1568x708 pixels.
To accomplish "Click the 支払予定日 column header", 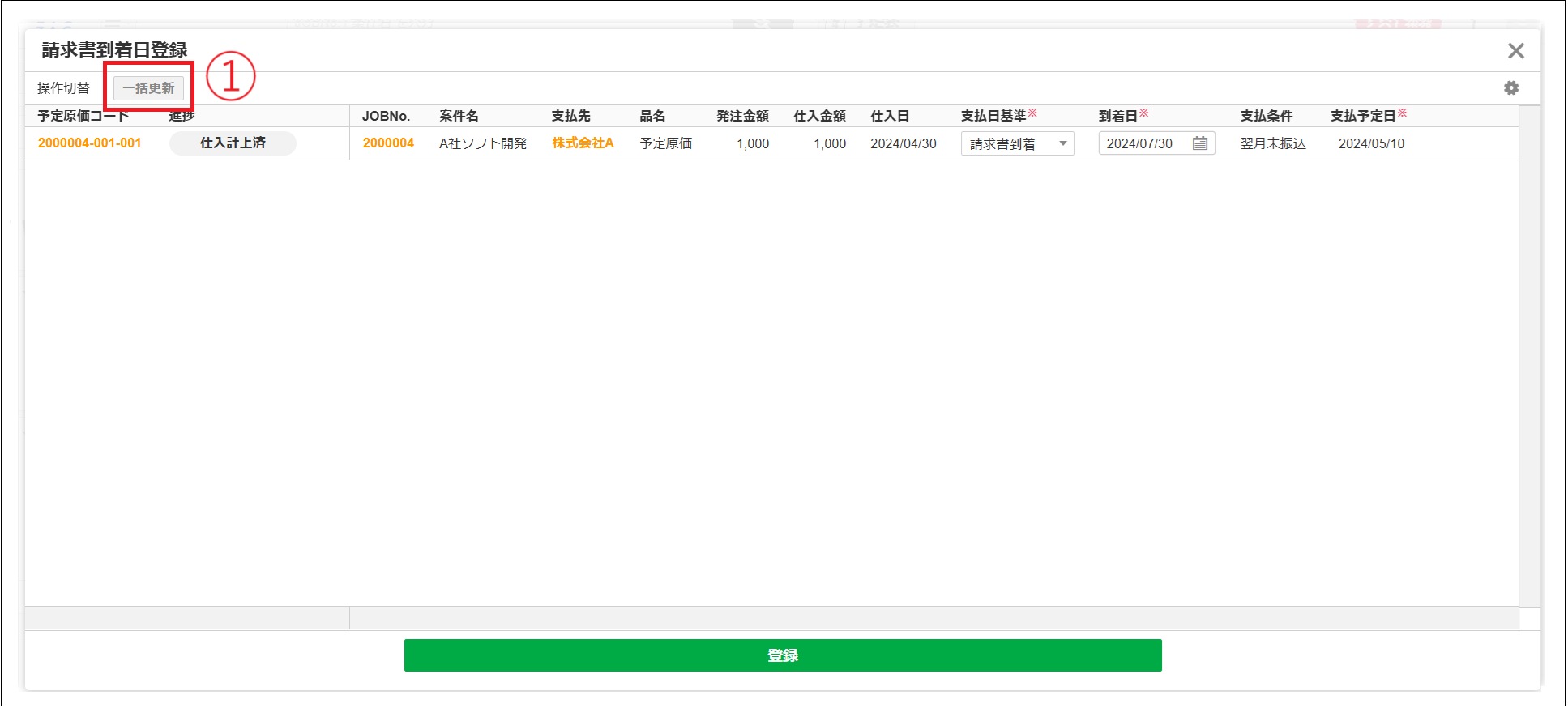I will [1363, 116].
